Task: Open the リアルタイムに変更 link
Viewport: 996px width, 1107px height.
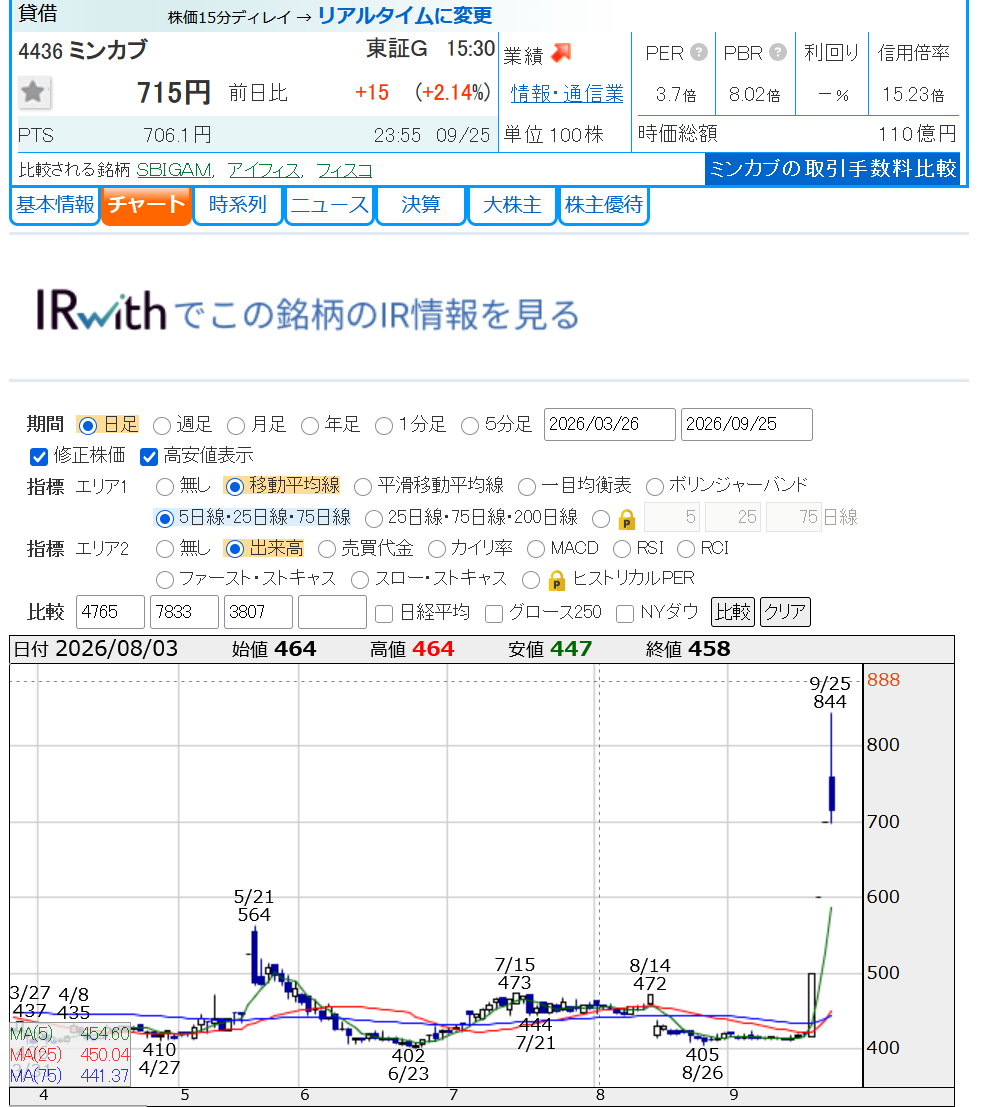Action: 405,16
